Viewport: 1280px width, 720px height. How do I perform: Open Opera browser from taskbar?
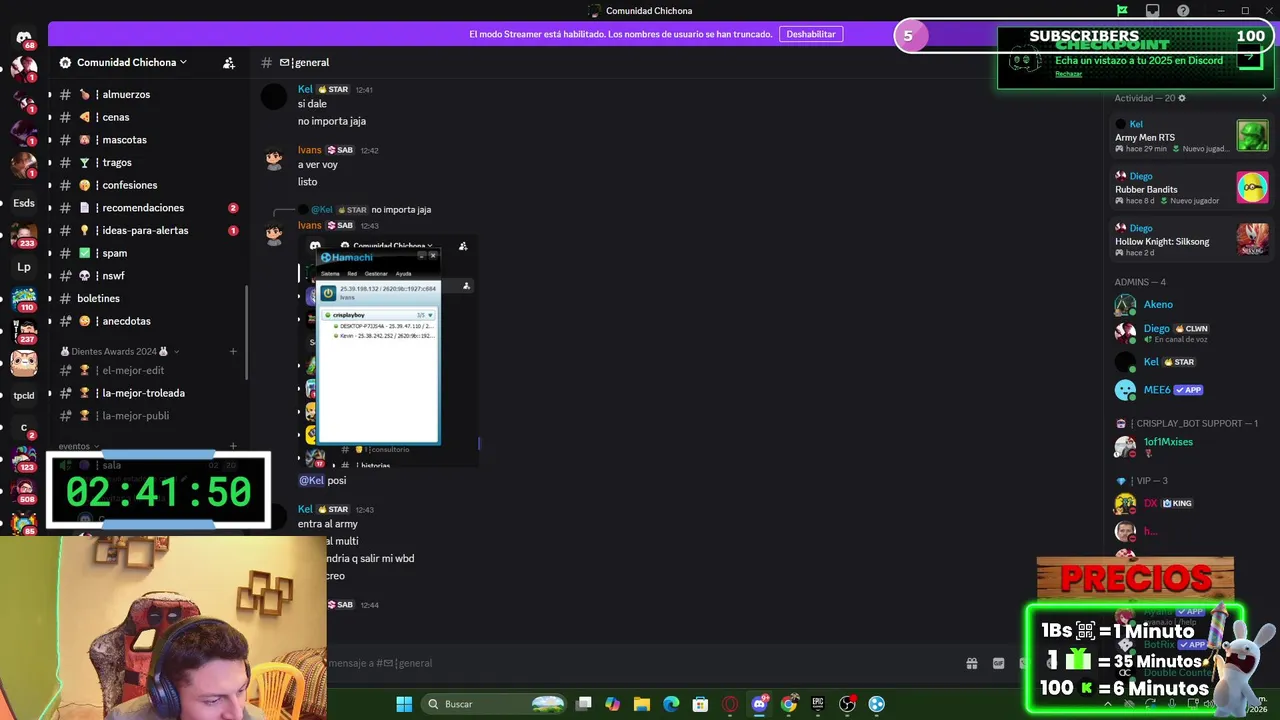pos(730,704)
